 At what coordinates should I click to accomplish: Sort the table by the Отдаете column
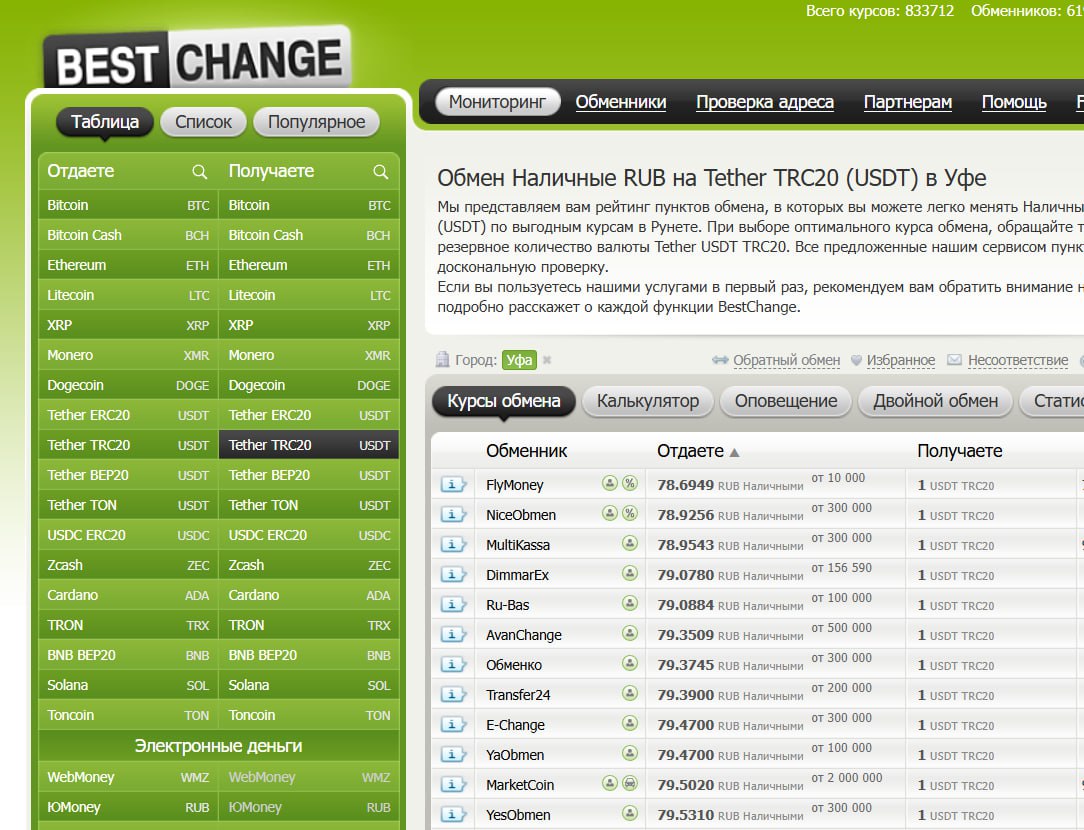697,451
